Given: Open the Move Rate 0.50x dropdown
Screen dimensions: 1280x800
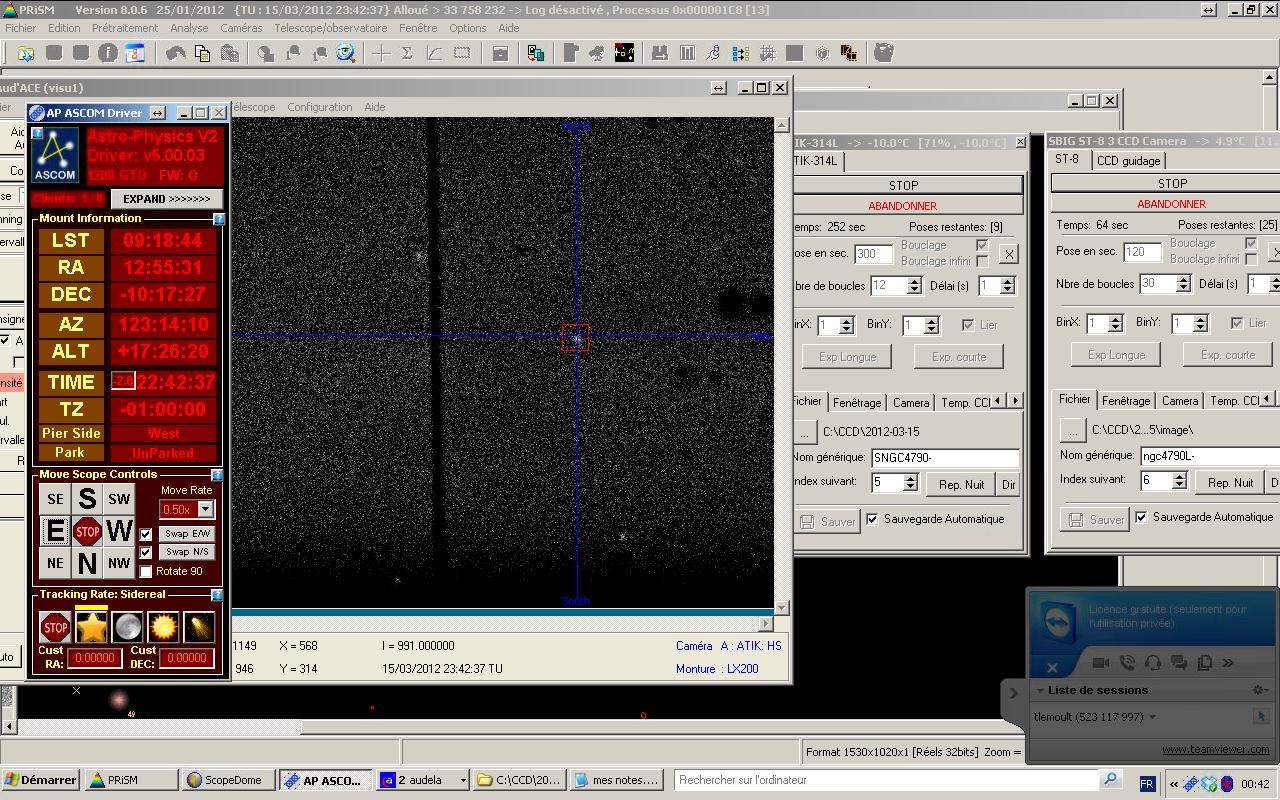Looking at the screenshot, I should (x=205, y=509).
